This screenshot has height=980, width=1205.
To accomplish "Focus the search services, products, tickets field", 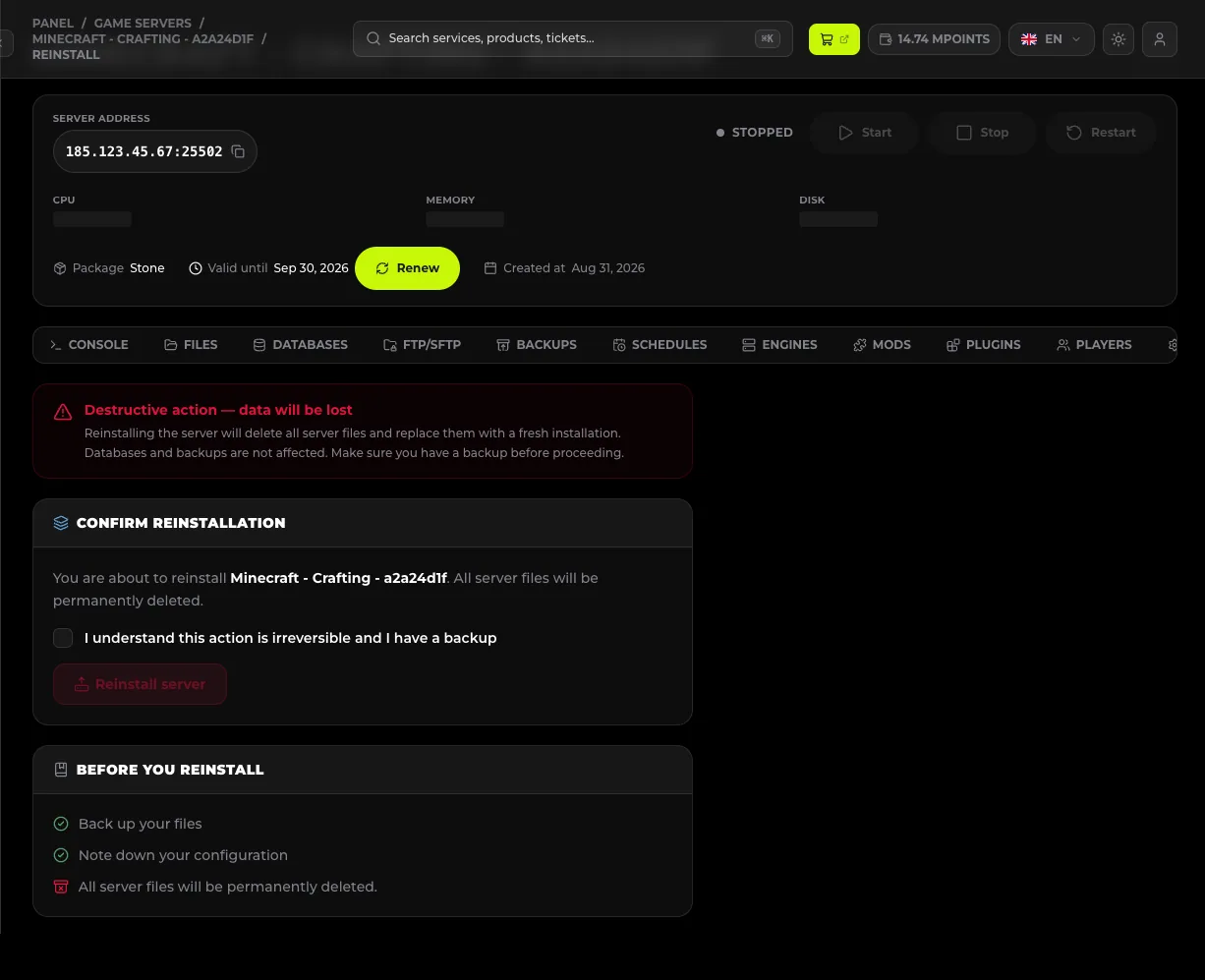I will click(573, 38).
